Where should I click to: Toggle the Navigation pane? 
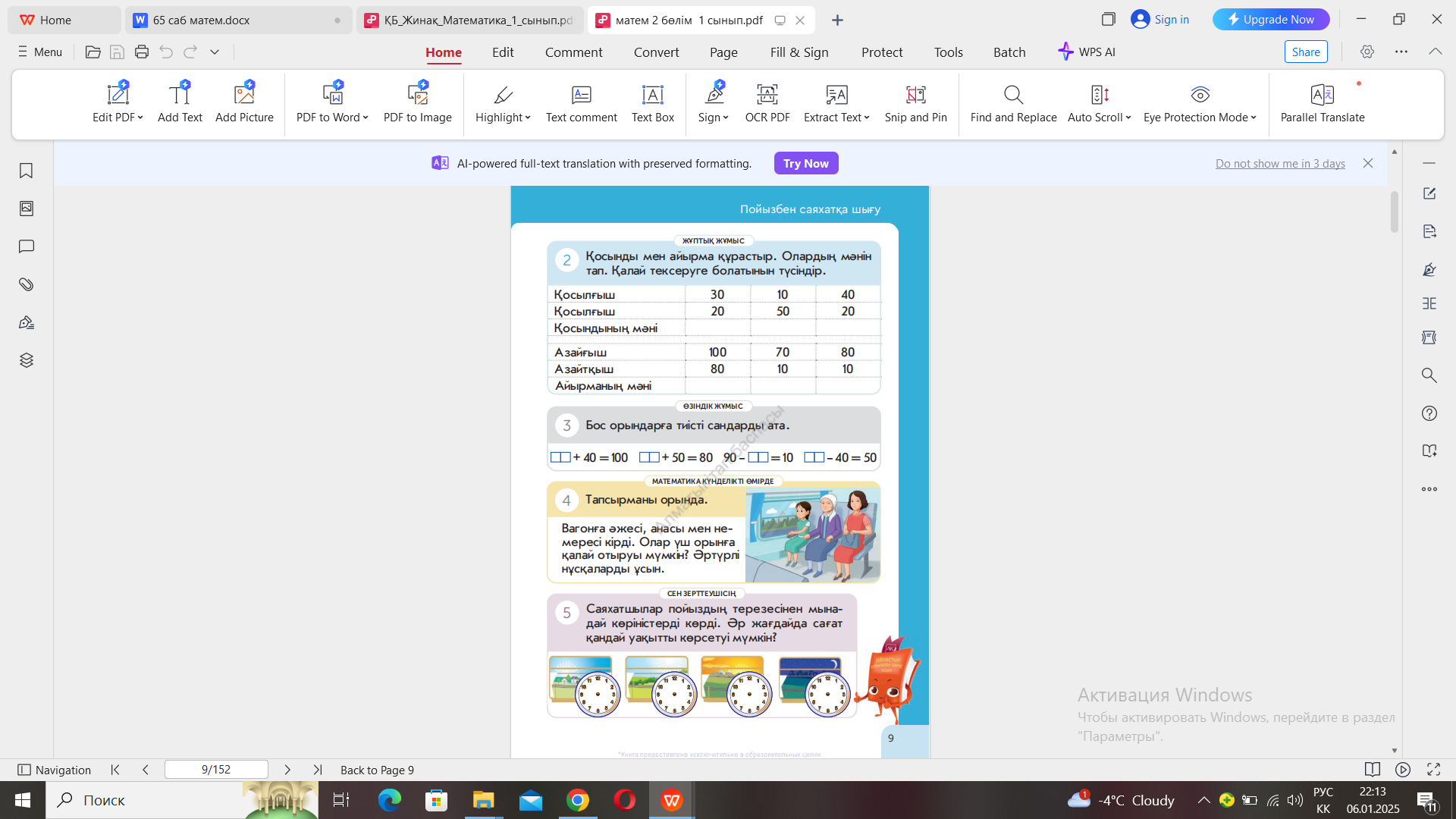(54, 770)
